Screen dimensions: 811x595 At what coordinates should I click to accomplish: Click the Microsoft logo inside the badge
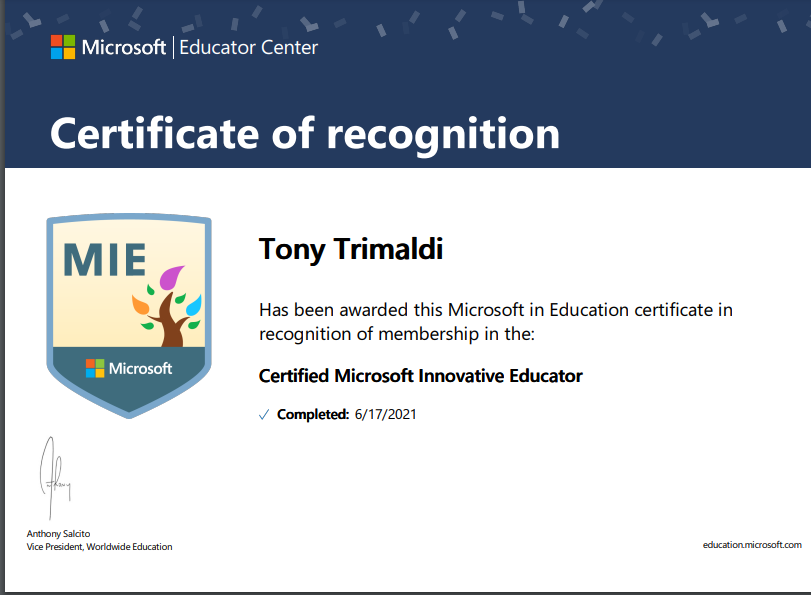(x=129, y=368)
